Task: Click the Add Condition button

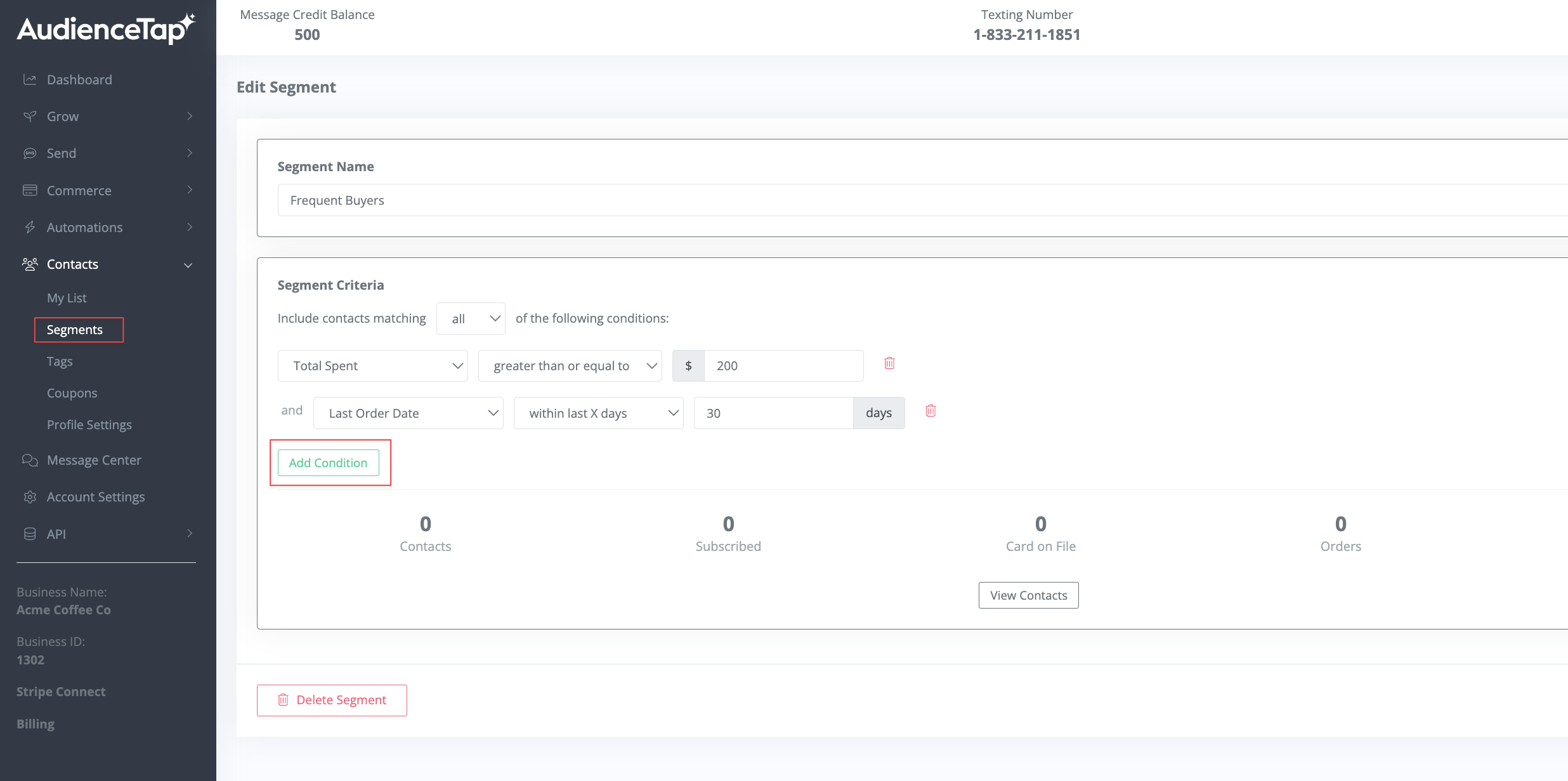Action: point(328,463)
